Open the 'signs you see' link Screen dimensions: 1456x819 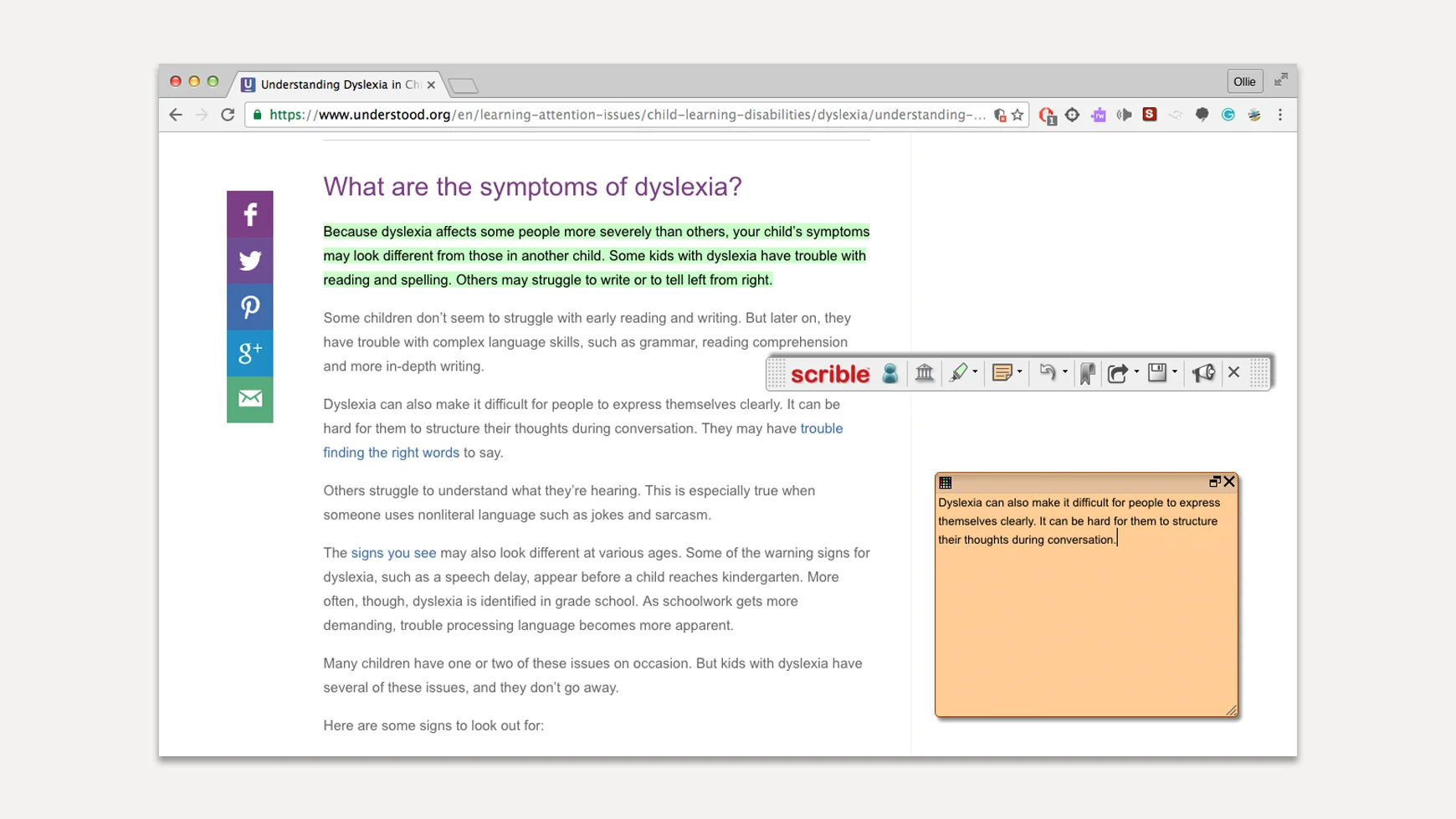(x=393, y=553)
